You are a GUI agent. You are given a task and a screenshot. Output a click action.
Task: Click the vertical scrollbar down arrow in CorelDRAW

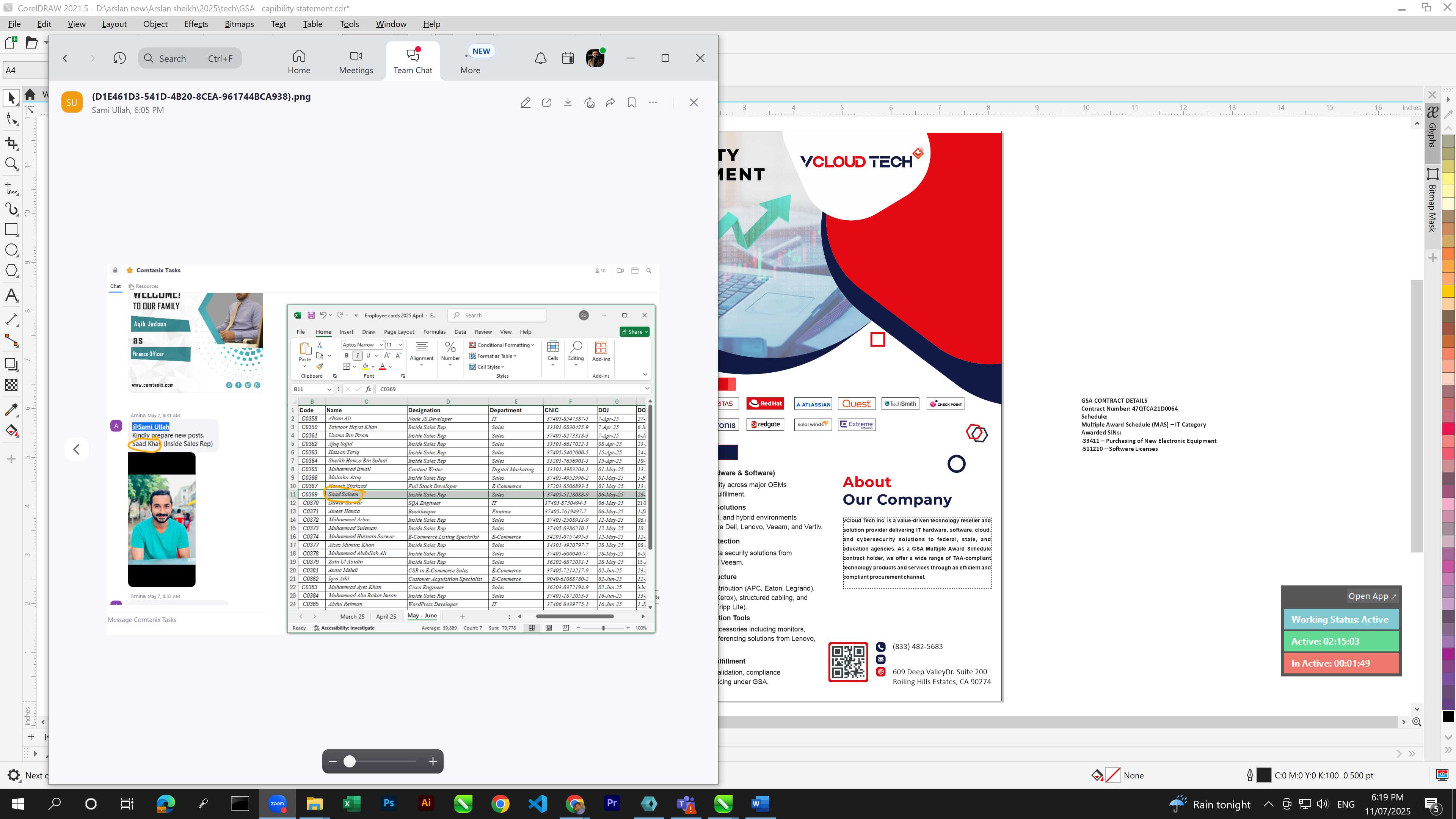[1417, 709]
